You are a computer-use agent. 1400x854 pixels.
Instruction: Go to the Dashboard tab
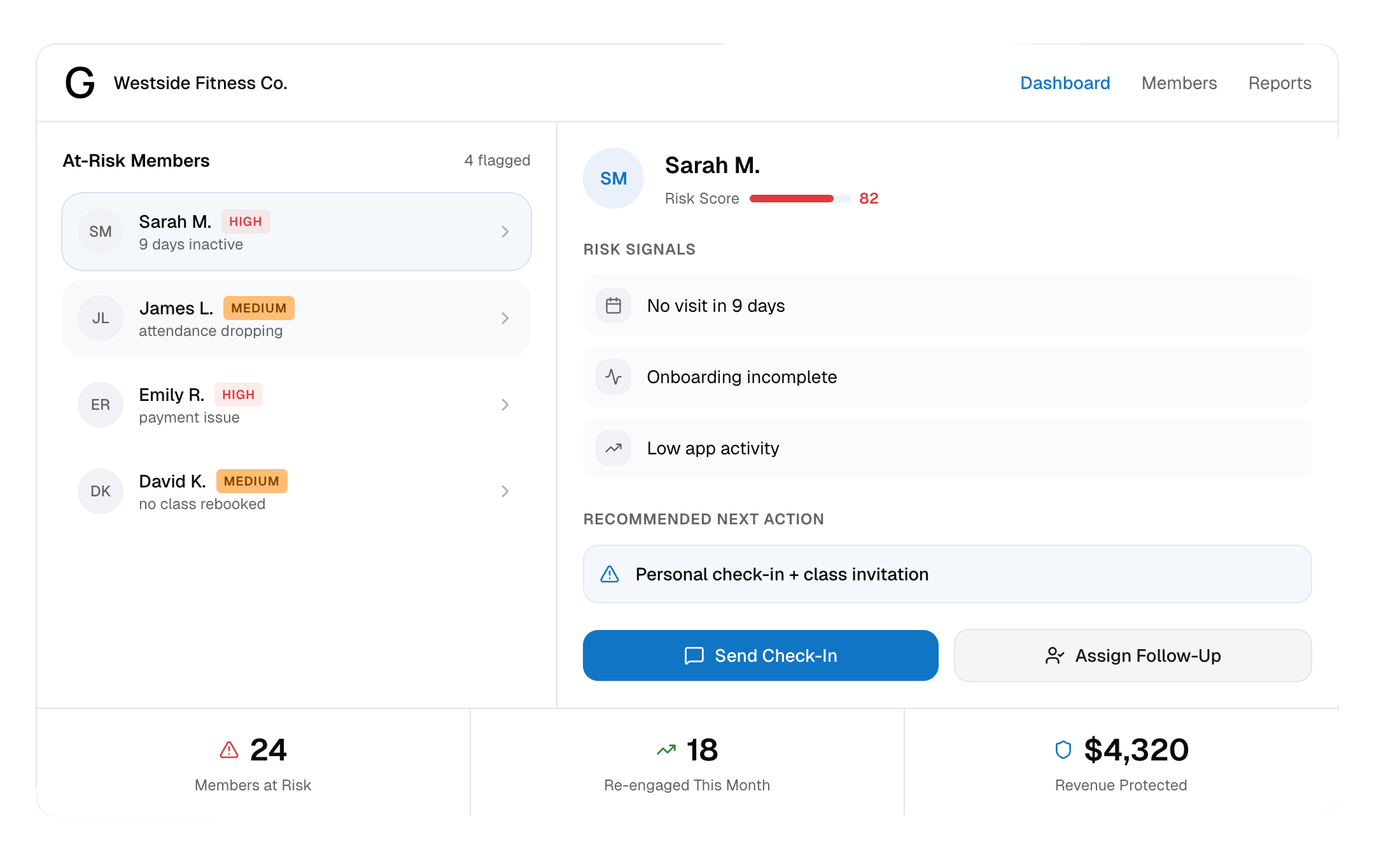[x=1065, y=83]
